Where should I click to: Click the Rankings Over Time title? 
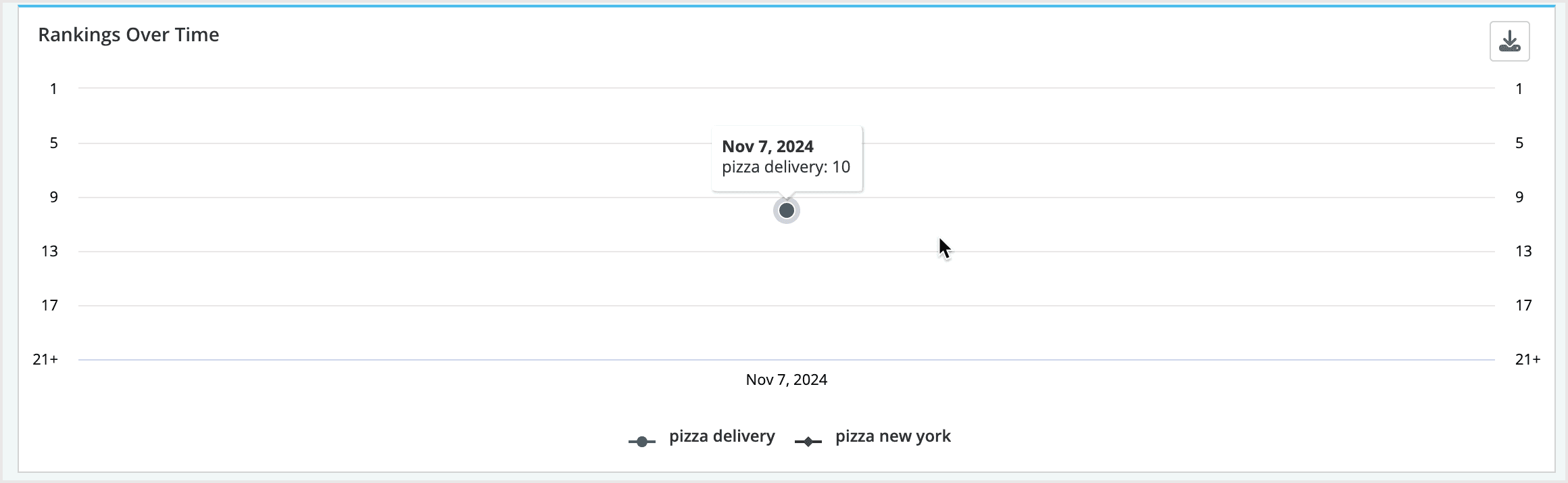128,34
